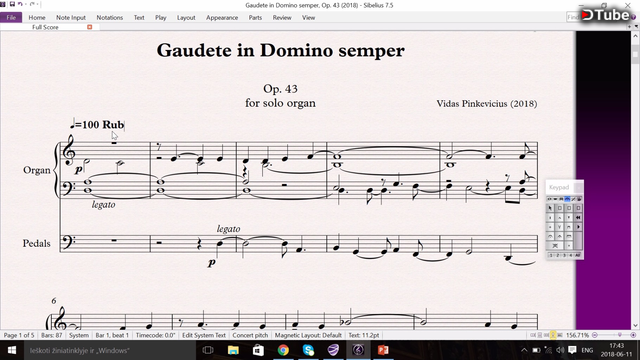640x360 pixels.
Task: Click the Concert pitch status entry
Action: click(x=250, y=335)
